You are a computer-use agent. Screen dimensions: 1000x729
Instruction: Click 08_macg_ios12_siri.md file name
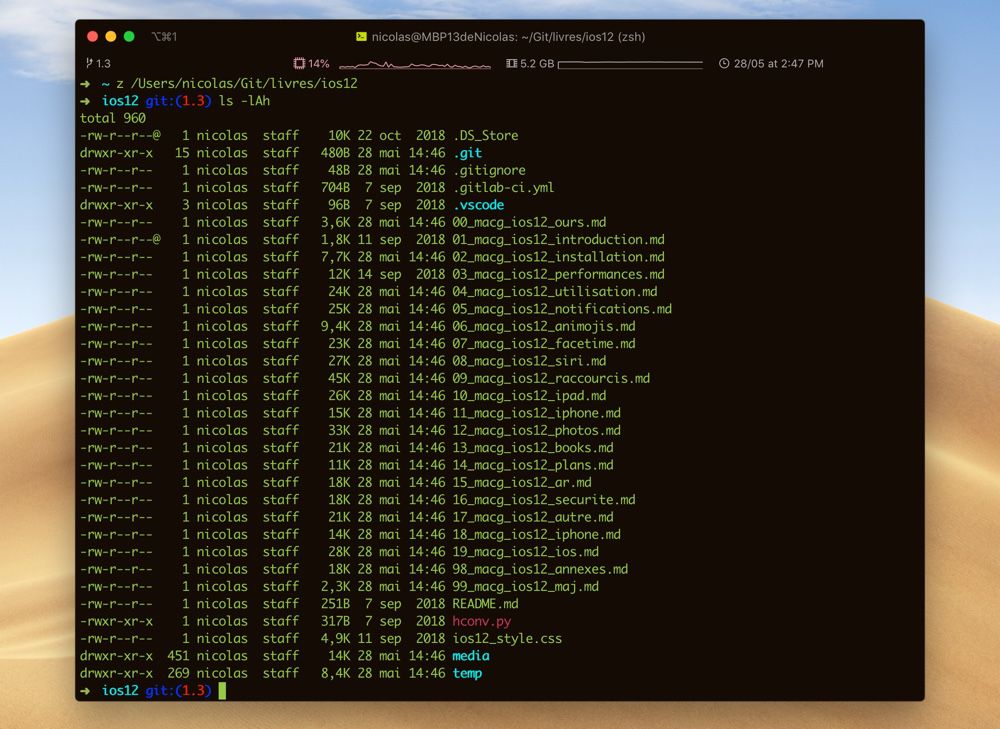click(x=529, y=360)
